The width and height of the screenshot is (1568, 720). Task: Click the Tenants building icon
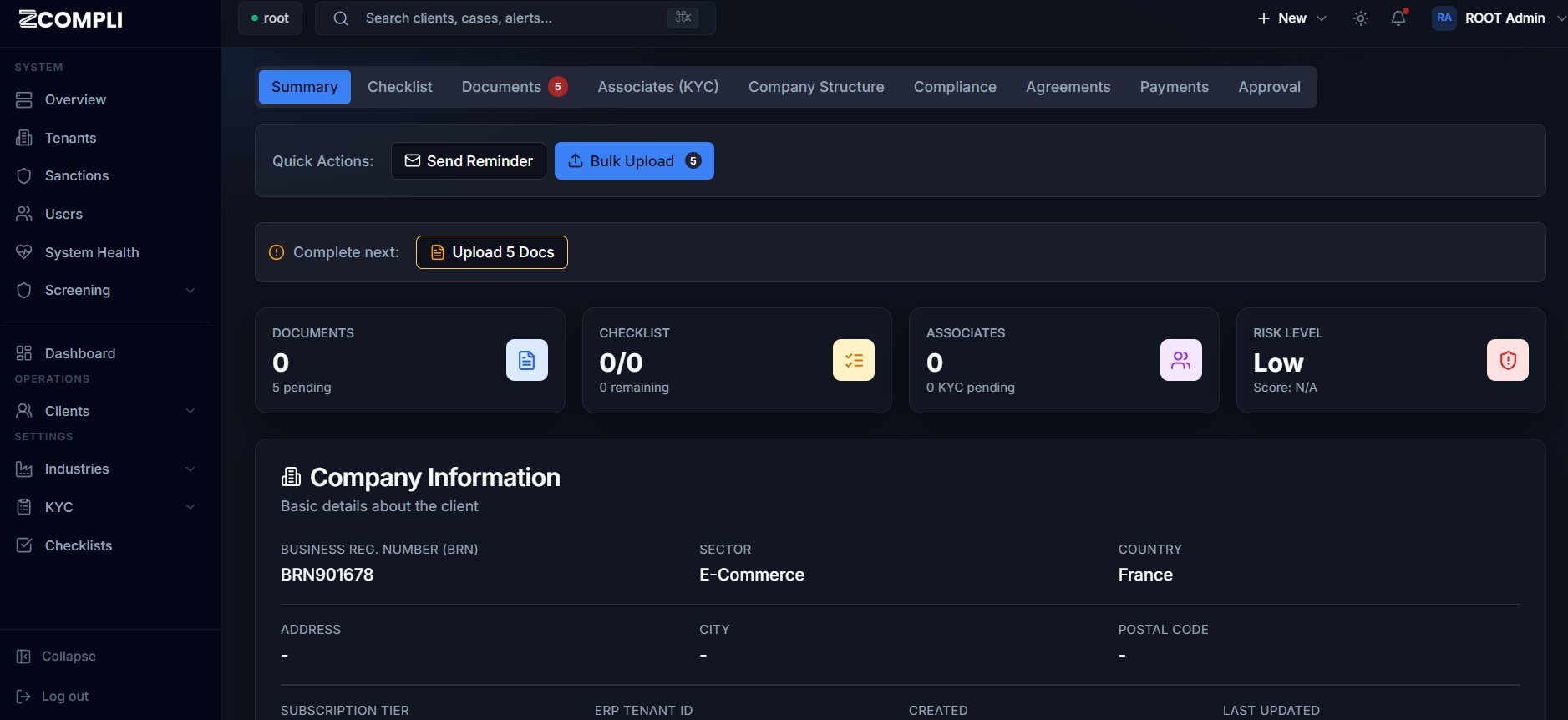pyautogui.click(x=24, y=138)
